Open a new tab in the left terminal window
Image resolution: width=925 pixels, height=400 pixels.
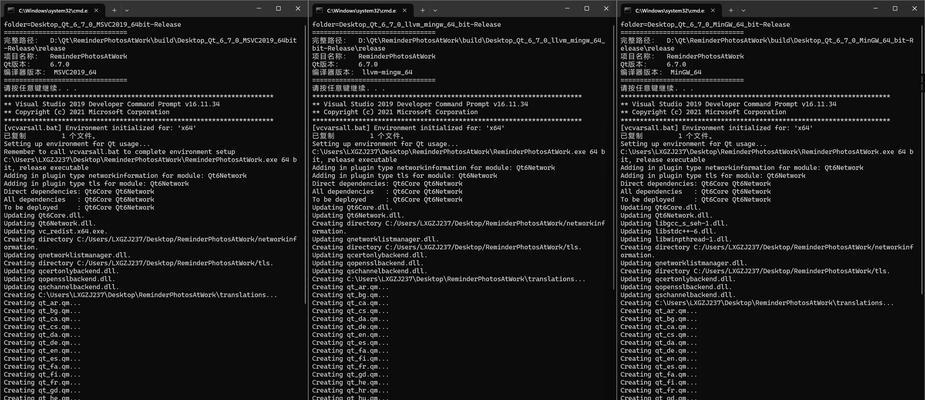pyautogui.click(x=114, y=10)
